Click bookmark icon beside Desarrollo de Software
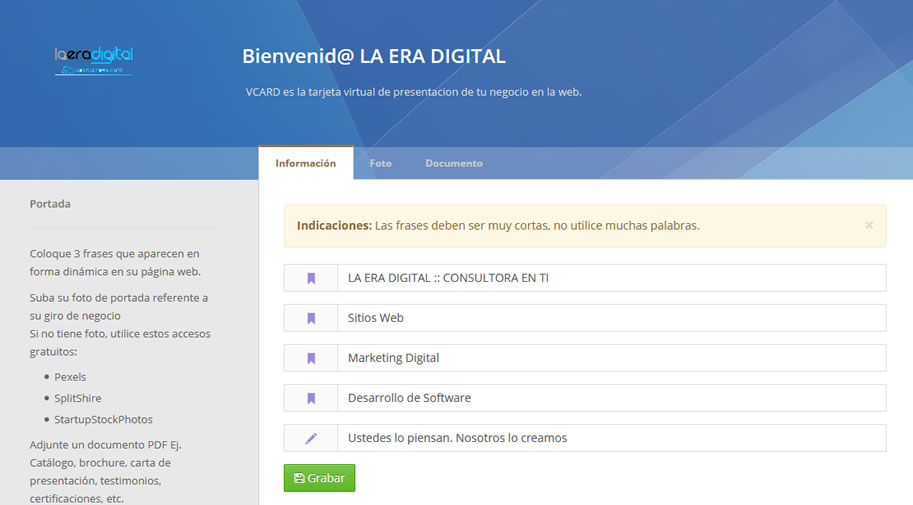This screenshot has width=913, height=505. (311, 398)
